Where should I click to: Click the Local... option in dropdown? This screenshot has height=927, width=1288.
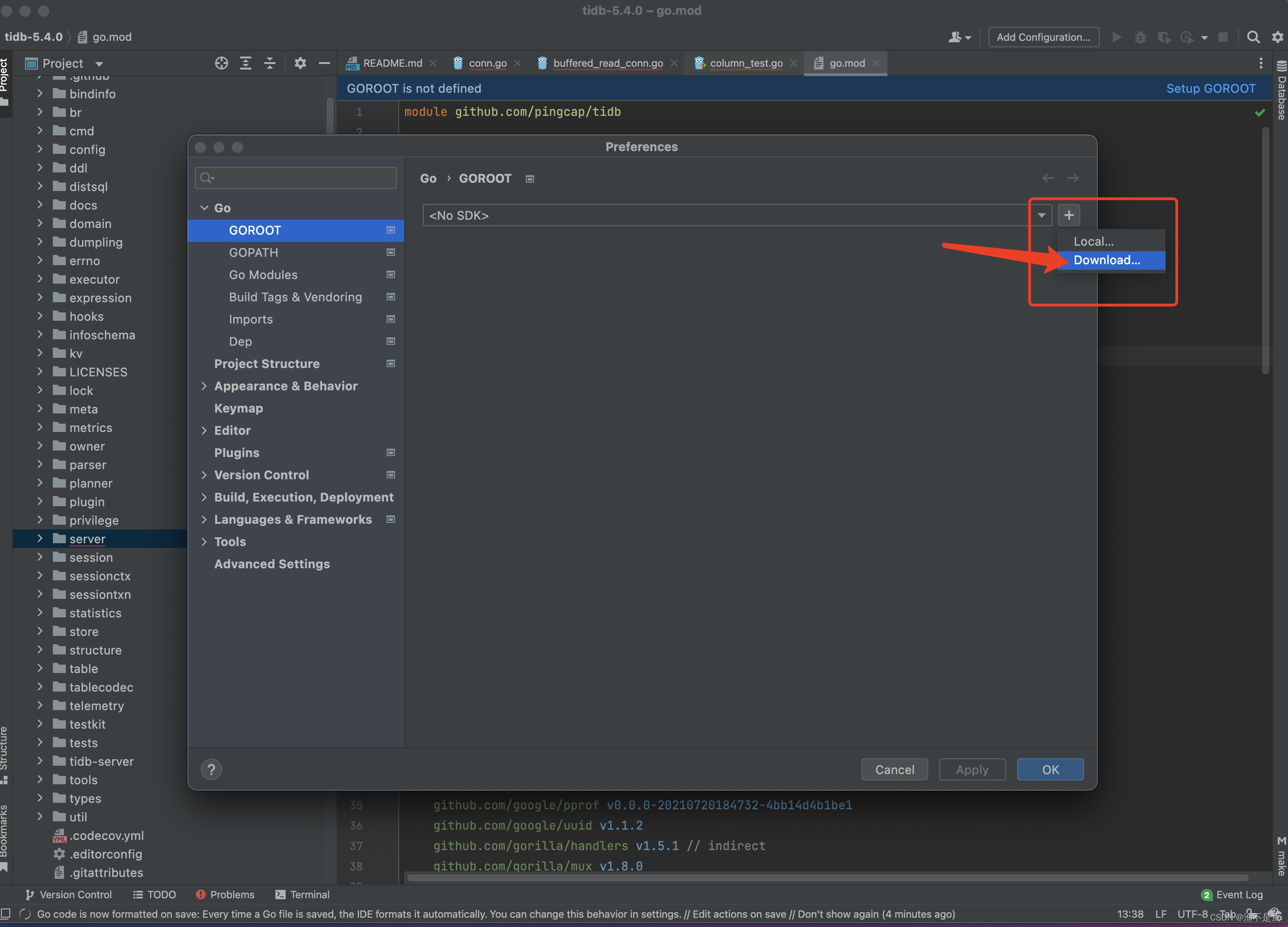tap(1093, 240)
